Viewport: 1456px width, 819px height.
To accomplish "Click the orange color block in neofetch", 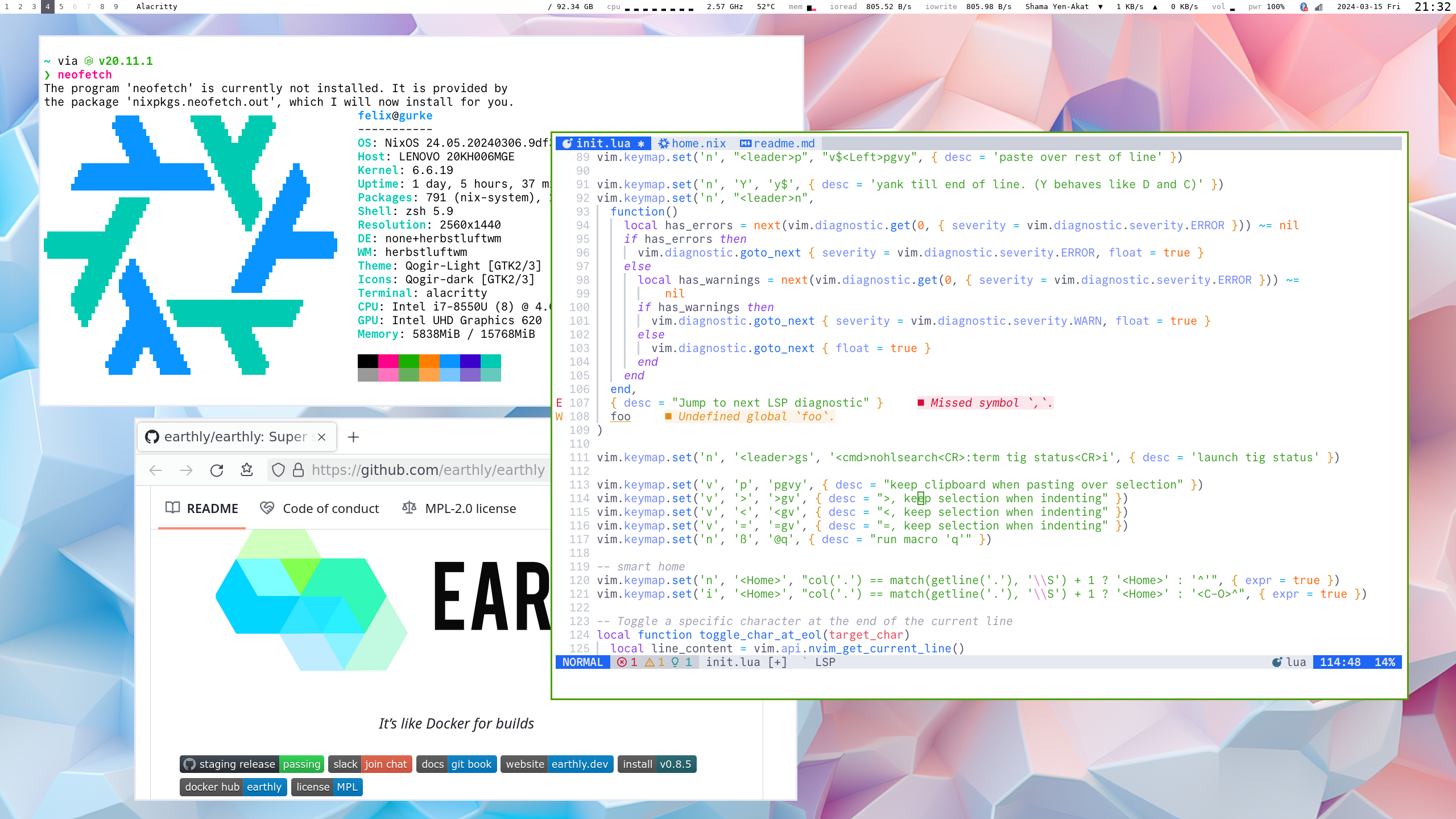I will click(429, 361).
